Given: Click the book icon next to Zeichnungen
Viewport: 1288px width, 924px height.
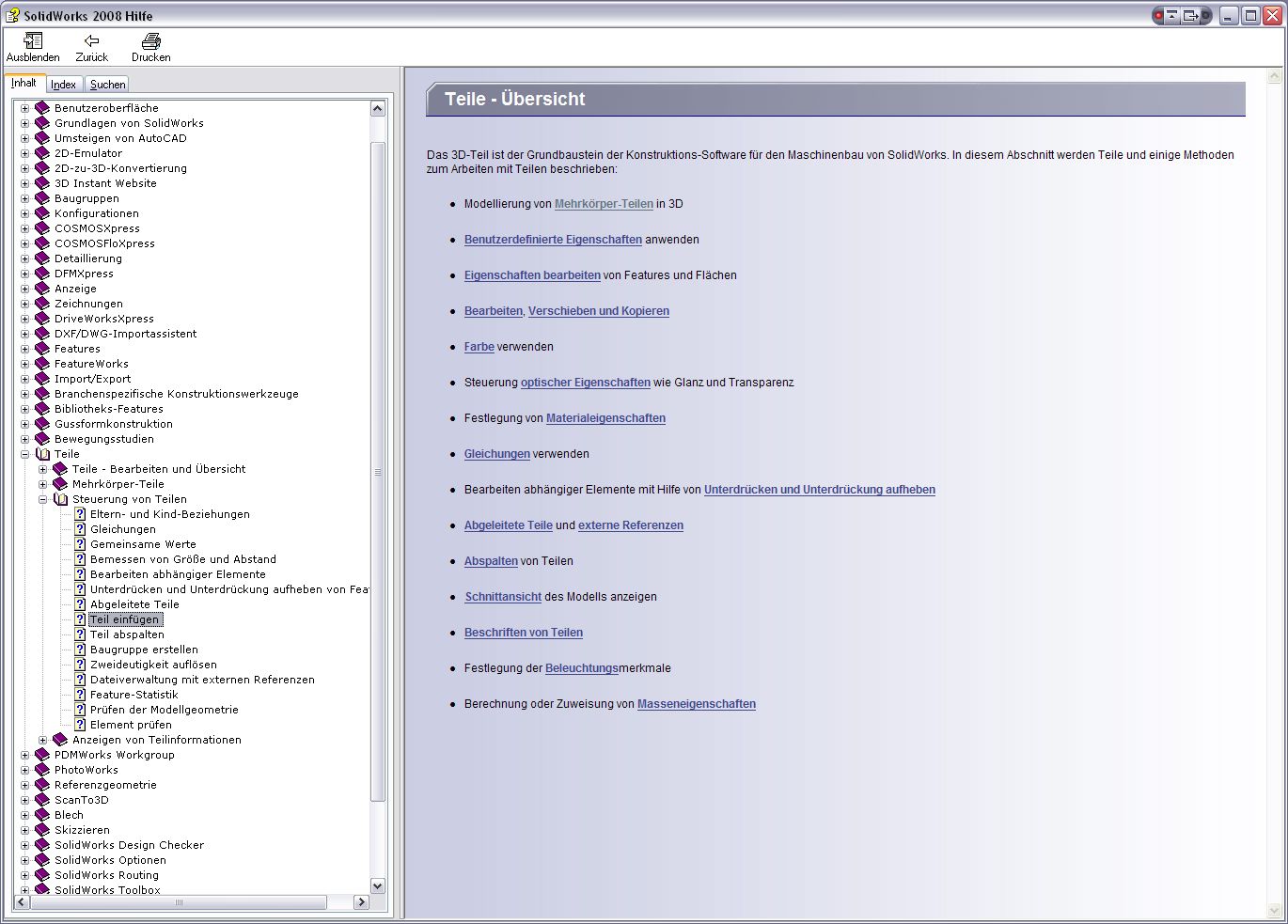Looking at the screenshot, I should point(42,304).
